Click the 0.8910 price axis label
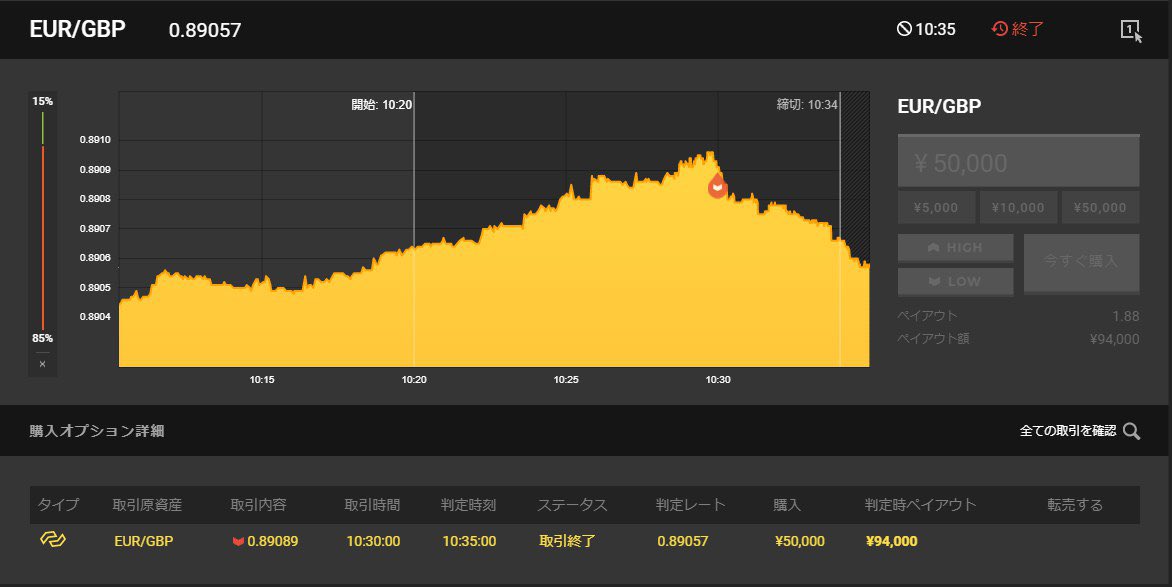The height and width of the screenshot is (587, 1172). (x=95, y=140)
